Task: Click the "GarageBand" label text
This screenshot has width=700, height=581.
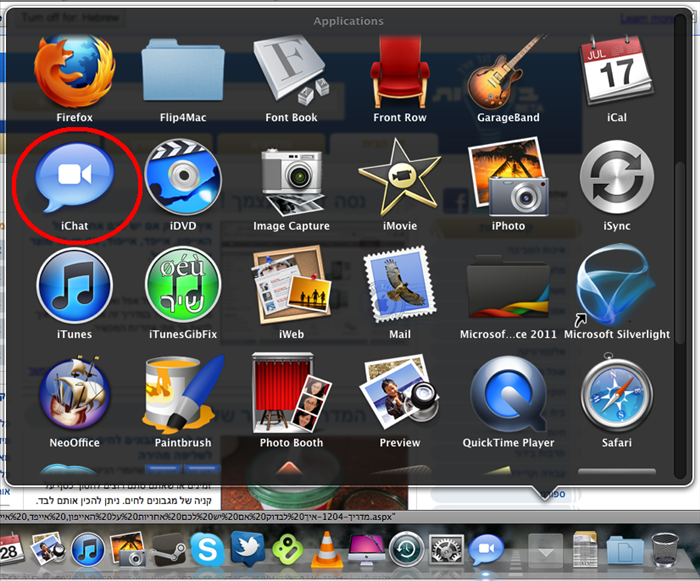Action: point(508,117)
